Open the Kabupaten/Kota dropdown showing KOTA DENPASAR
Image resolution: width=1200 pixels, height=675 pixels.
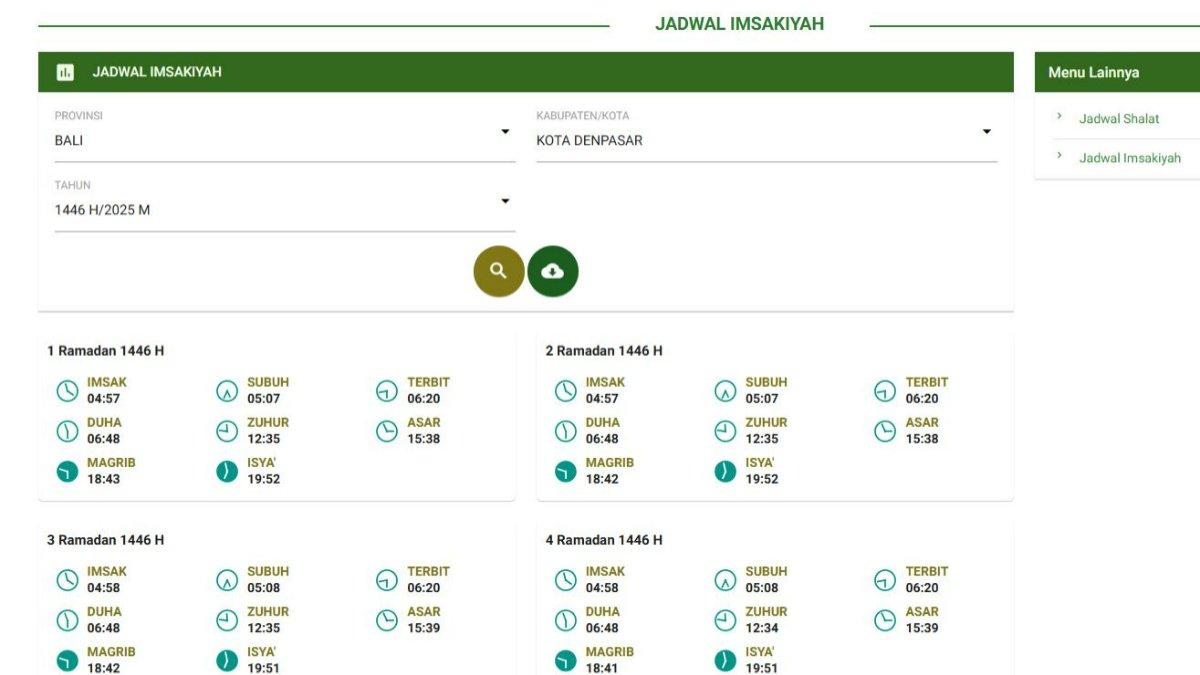765,140
